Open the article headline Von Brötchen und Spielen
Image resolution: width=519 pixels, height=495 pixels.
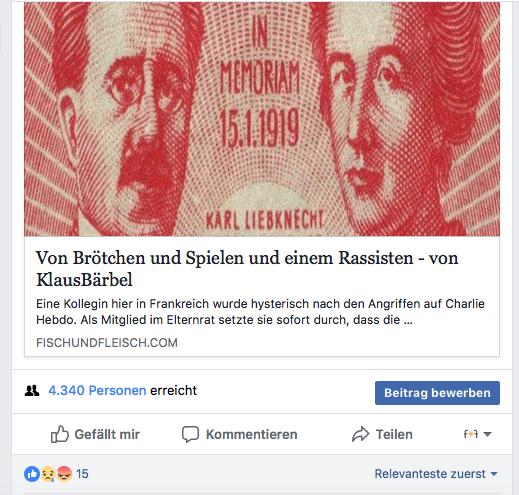pos(247,268)
